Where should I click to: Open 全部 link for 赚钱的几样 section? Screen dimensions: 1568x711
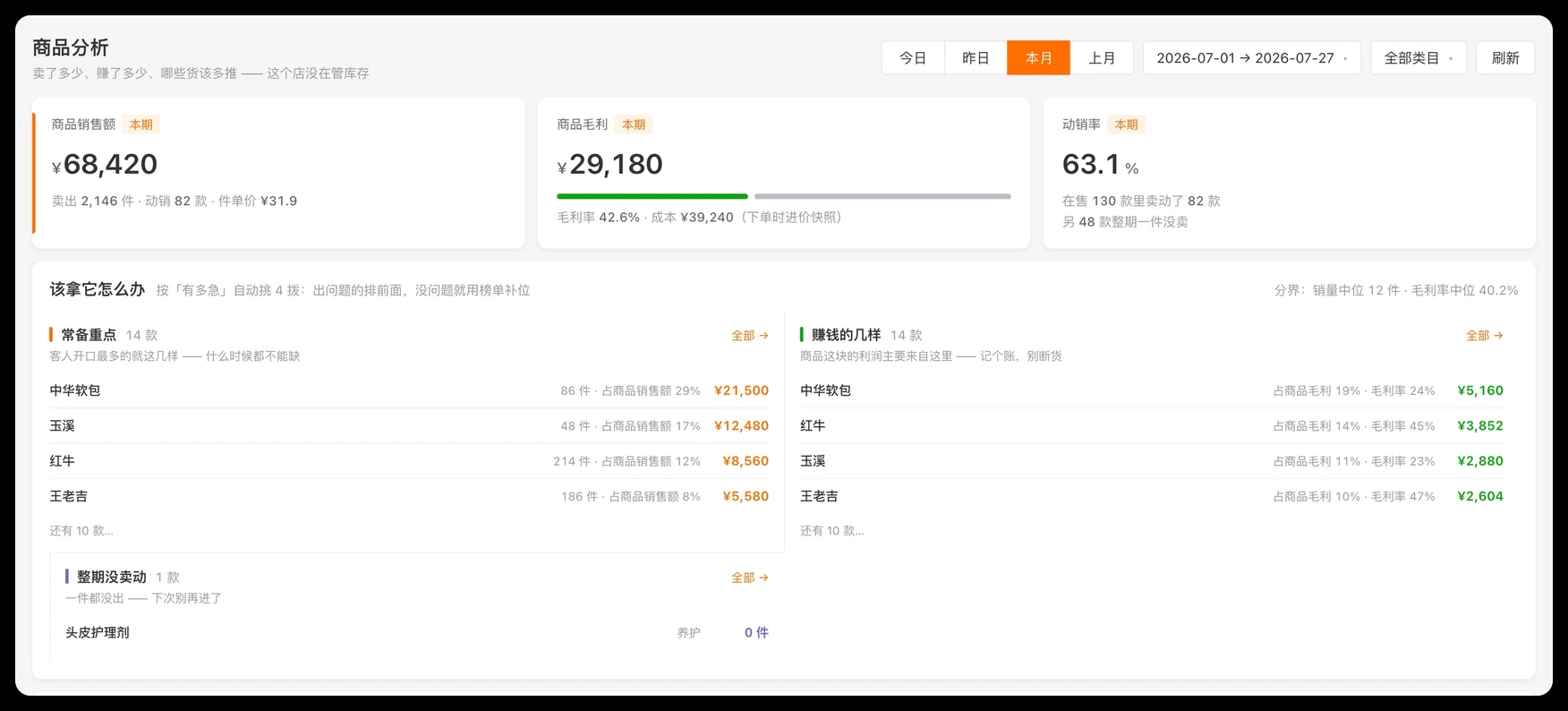(x=1485, y=336)
